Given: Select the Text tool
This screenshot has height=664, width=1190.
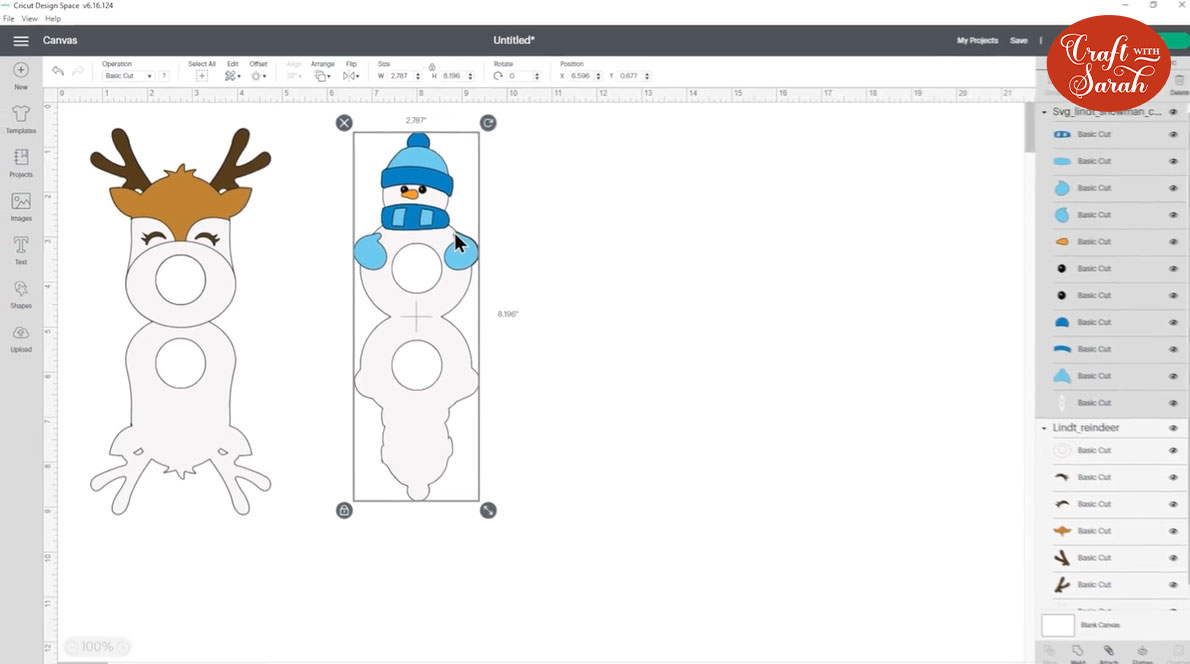Looking at the screenshot, I should [x=20, y=250].
